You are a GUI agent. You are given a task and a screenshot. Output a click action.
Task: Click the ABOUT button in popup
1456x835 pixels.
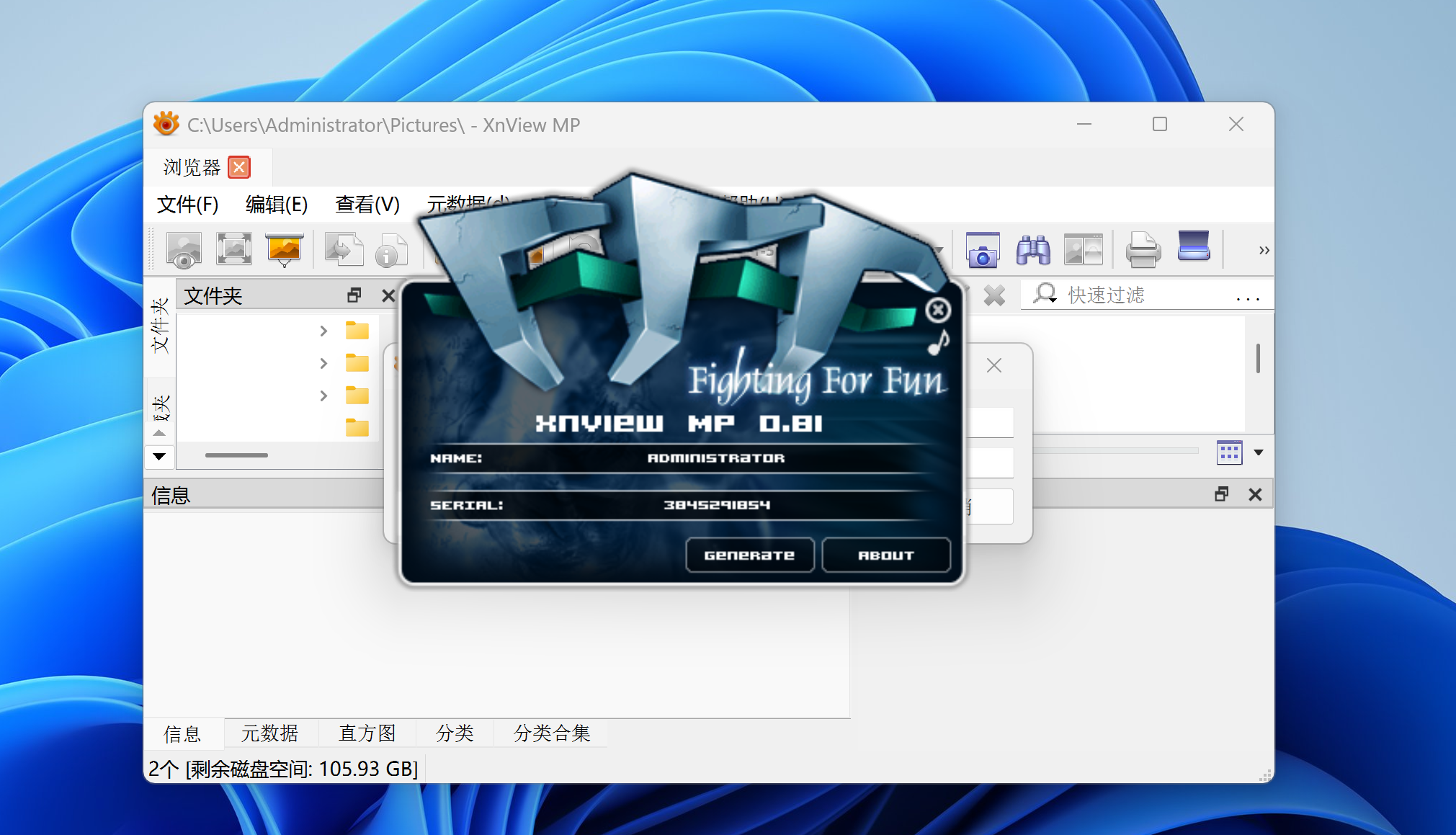click(x=885, y=555)
